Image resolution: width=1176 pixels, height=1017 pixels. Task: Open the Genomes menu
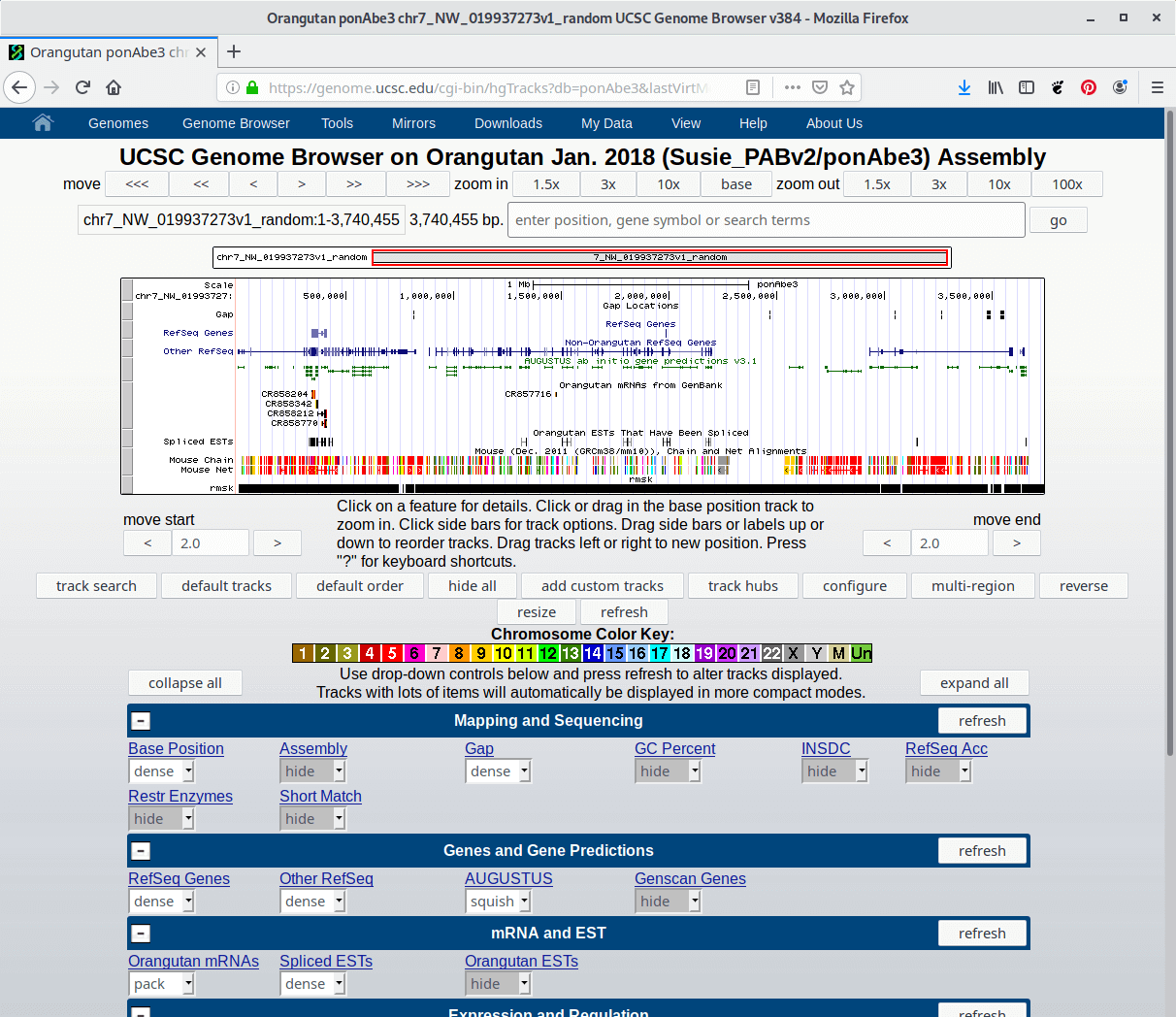[x=117, y=123]
